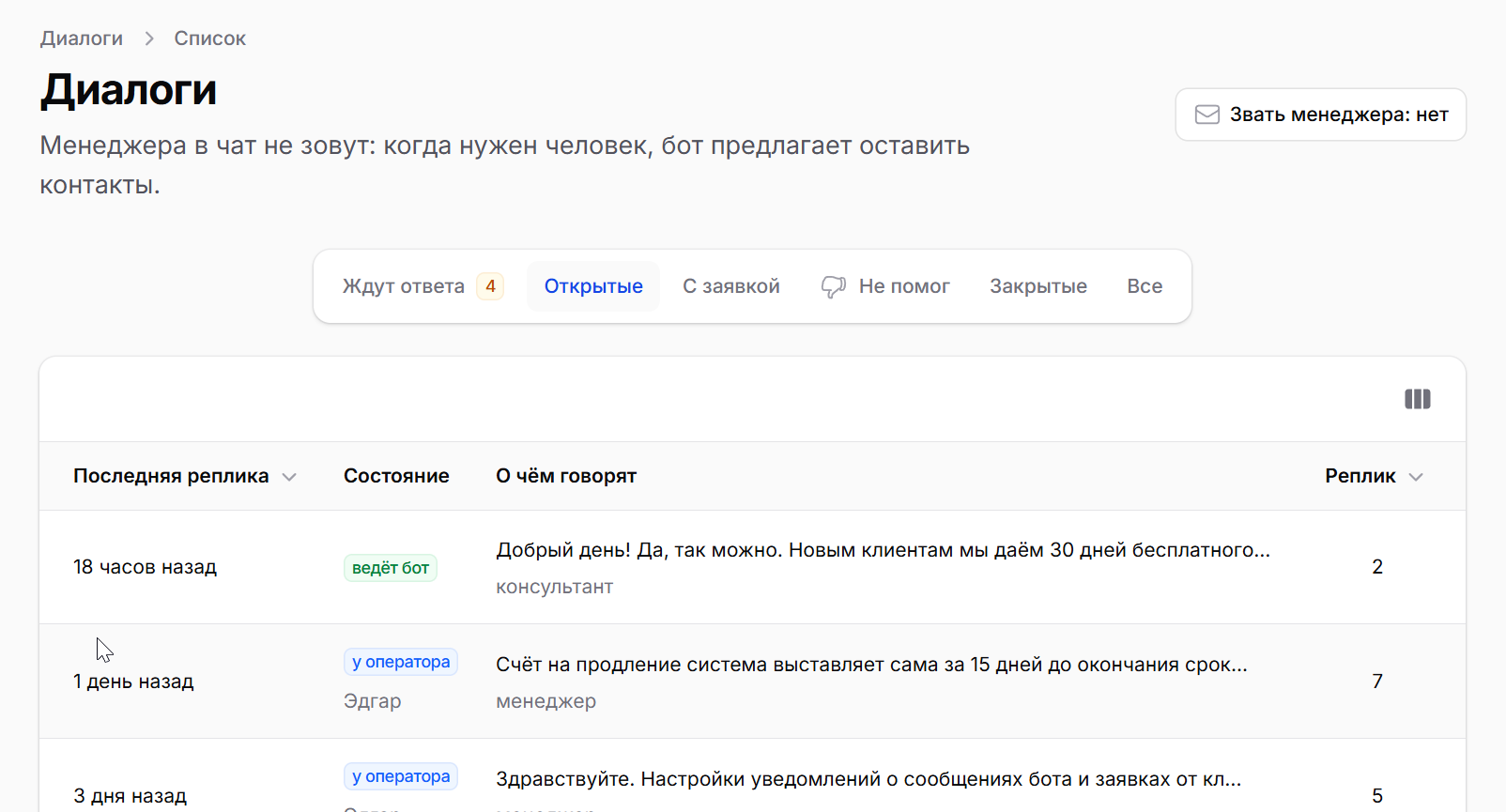The height and width of the screenshot is (812, 1506).
Task: Click the Звать менеджера: нет button
Action: pos(1320,115)
